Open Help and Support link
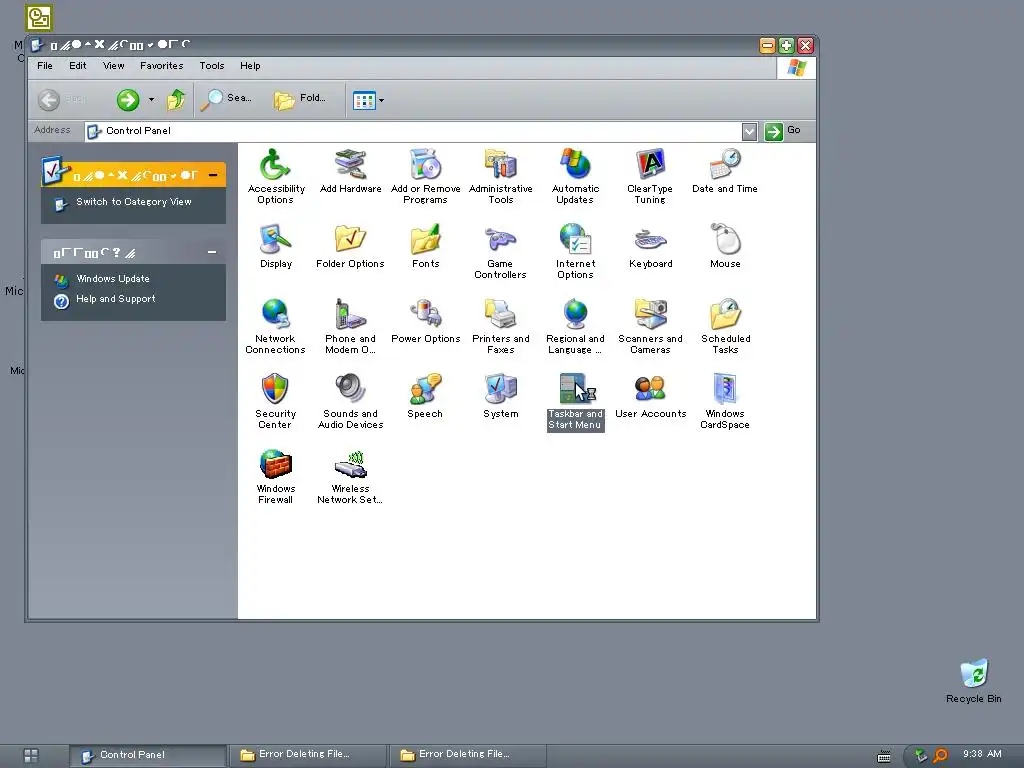 pos(116,299)
